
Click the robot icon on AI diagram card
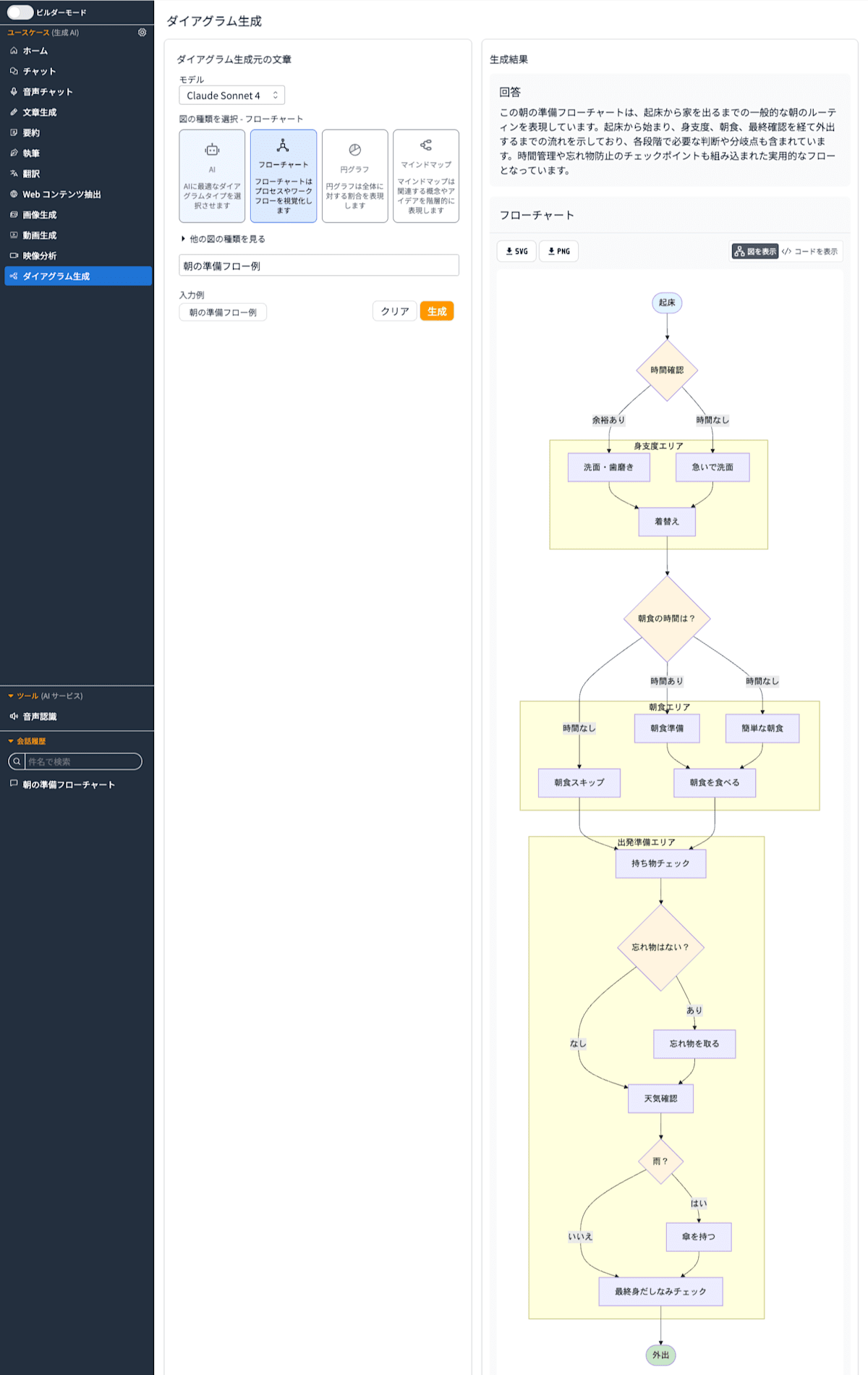point(212,150)
